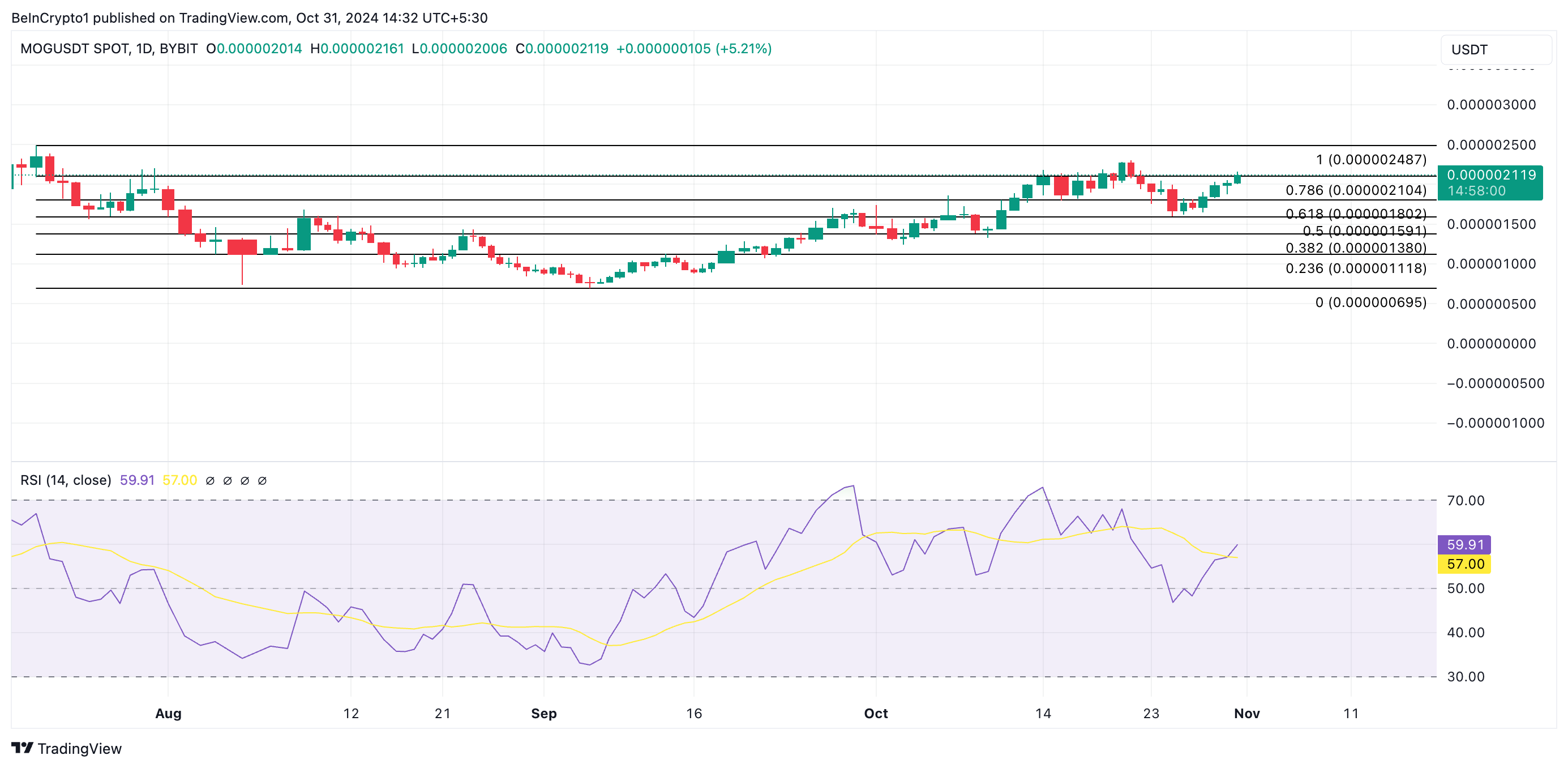Click the yellow 57.00 RSI legend value
Viewport: 1568px width, 768px height.
pos(179,480)
